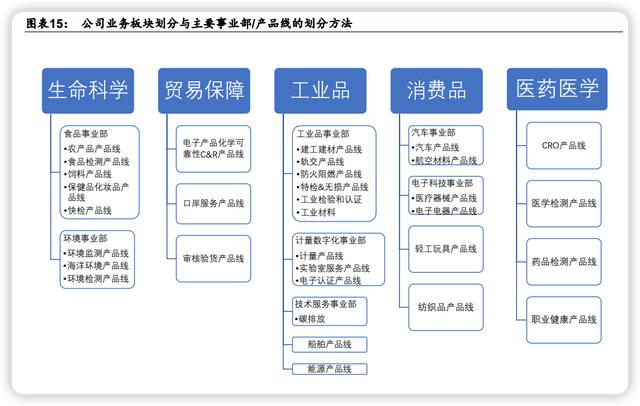
Task: Click the 生命科学 header box
Action: click(x=88, y=90)
